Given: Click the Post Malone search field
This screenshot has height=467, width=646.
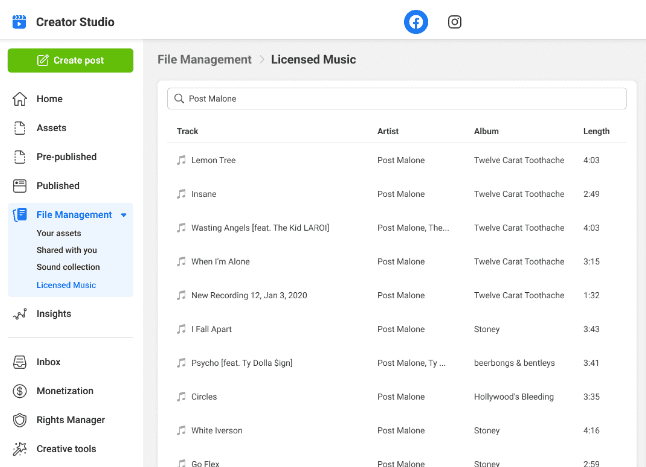Looking at the screenshot, I should (397, 99).
